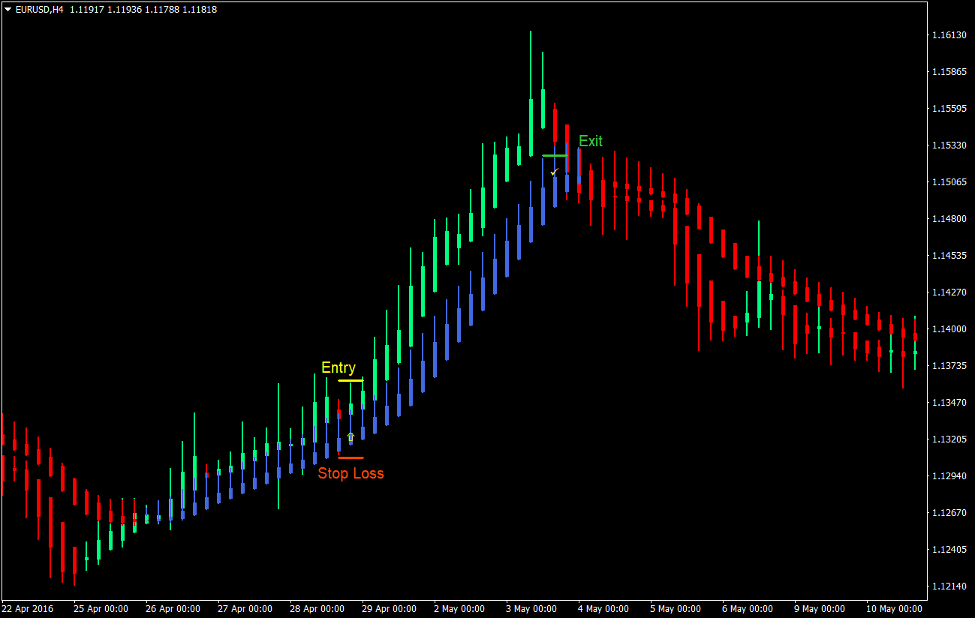Select the orange Stop Loss level line
977x618 pixels.
(x=350, y=458)
